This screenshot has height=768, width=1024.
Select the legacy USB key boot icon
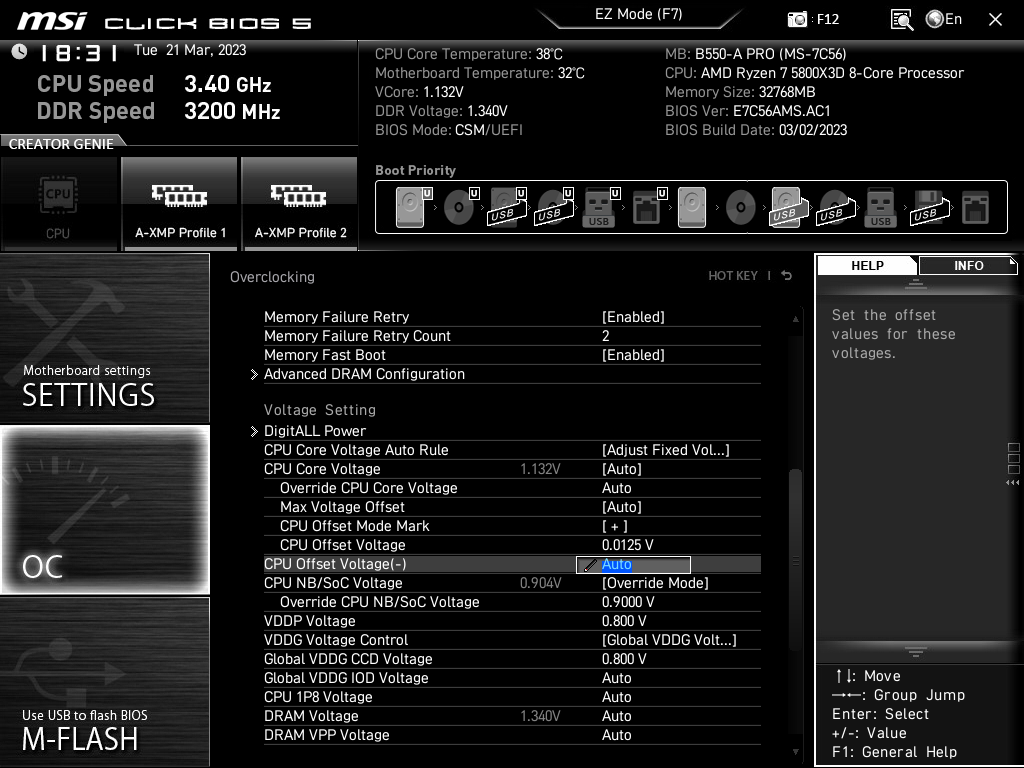point(880,207)
